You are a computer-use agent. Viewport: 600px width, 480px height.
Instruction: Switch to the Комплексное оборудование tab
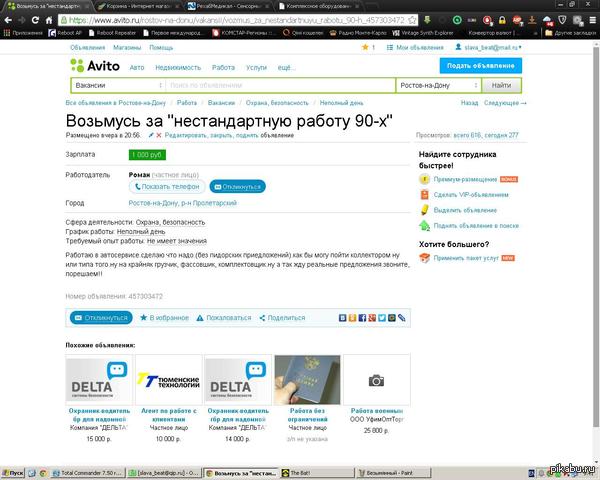pos(319,6)
